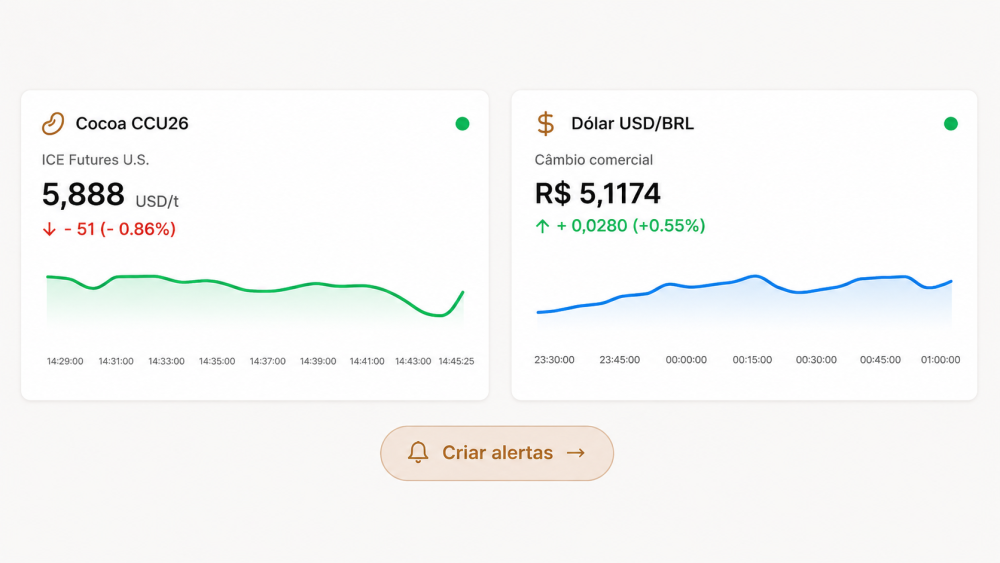Click the R$ 5,1174 exchange rate value

(x=598, y=193)
